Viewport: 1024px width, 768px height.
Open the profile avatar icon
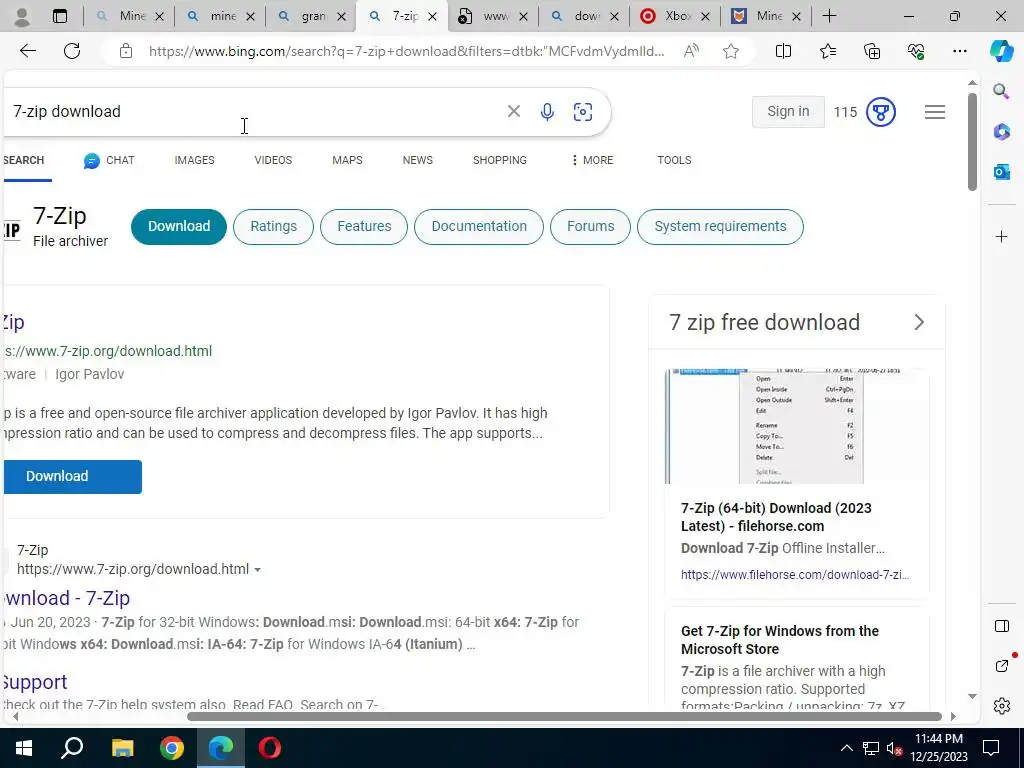coord(22,16)
